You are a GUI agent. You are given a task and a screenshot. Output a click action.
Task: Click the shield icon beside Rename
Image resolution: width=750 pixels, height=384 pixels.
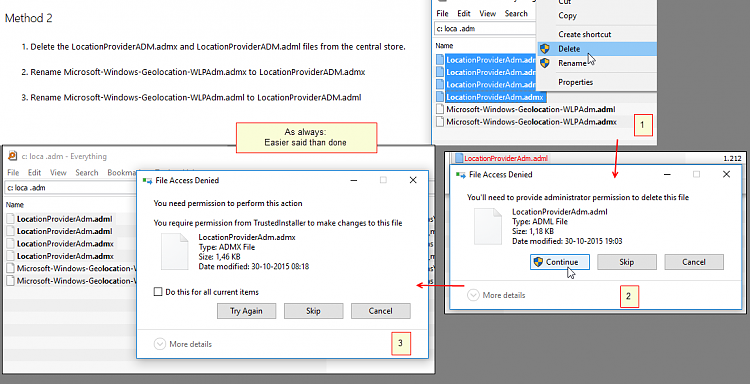point(545,63)
